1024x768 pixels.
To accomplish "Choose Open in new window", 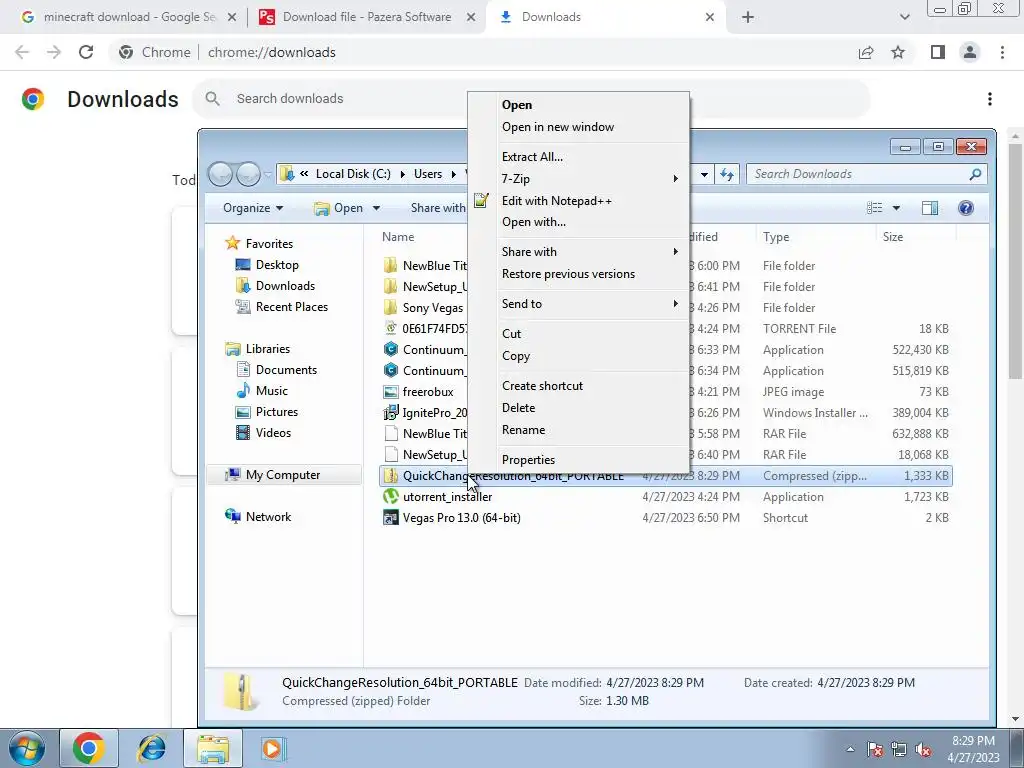I will pyautogui.click(x=558, y=127).
